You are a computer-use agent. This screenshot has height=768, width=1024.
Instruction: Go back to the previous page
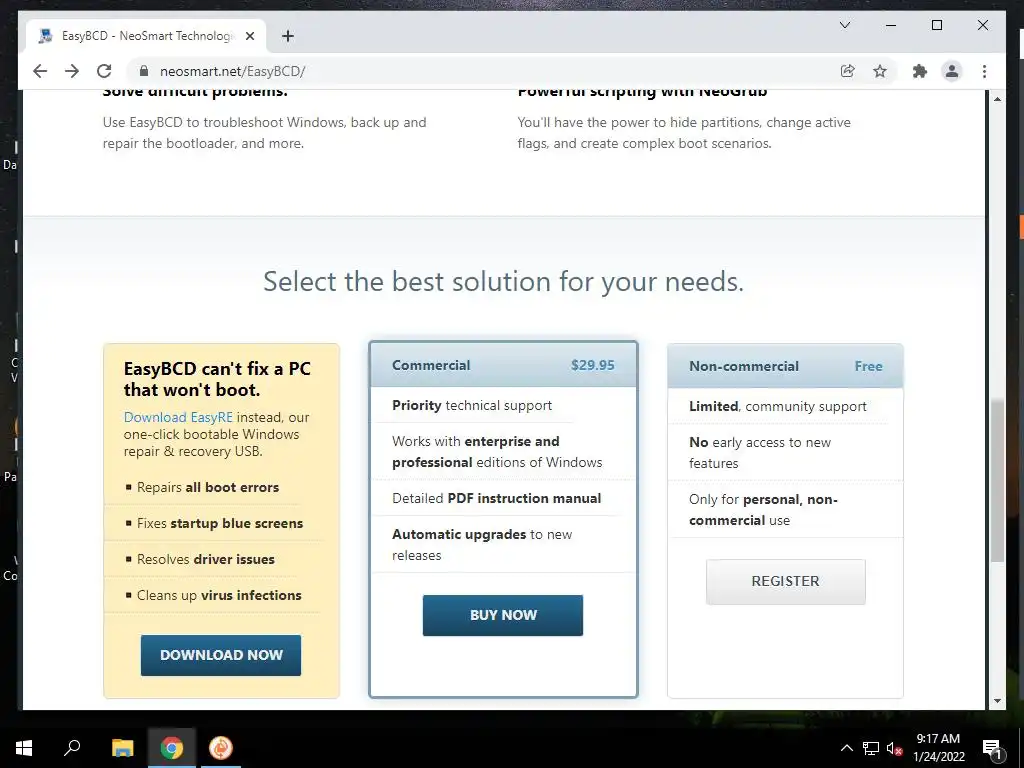(x=40, y=71)
